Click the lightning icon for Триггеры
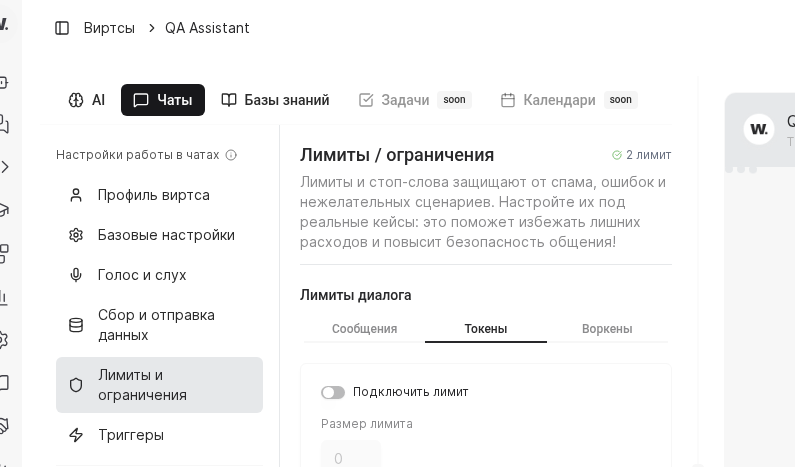Viewport: 795px width, 467px height. pos(76,435)
